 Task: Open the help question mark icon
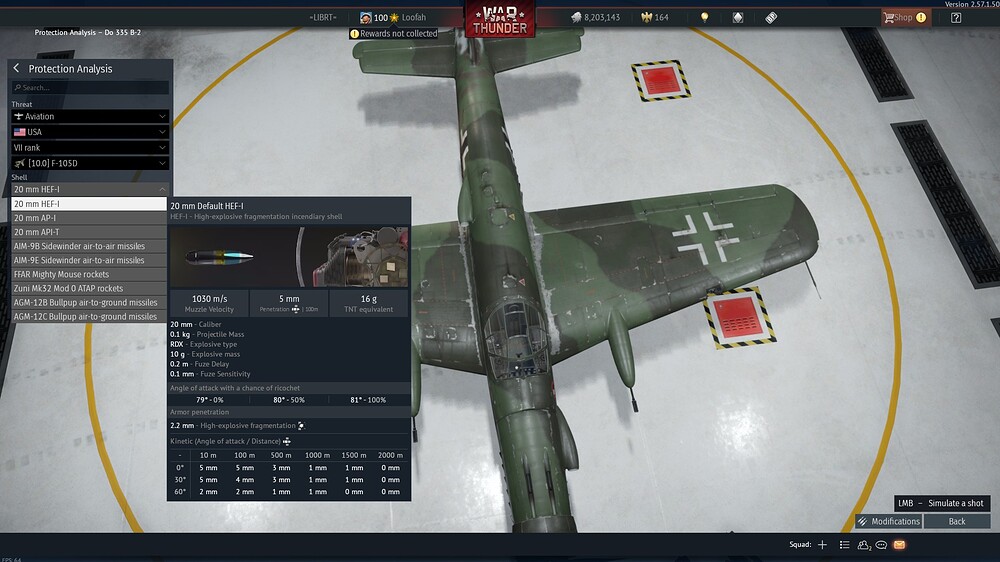956,17
